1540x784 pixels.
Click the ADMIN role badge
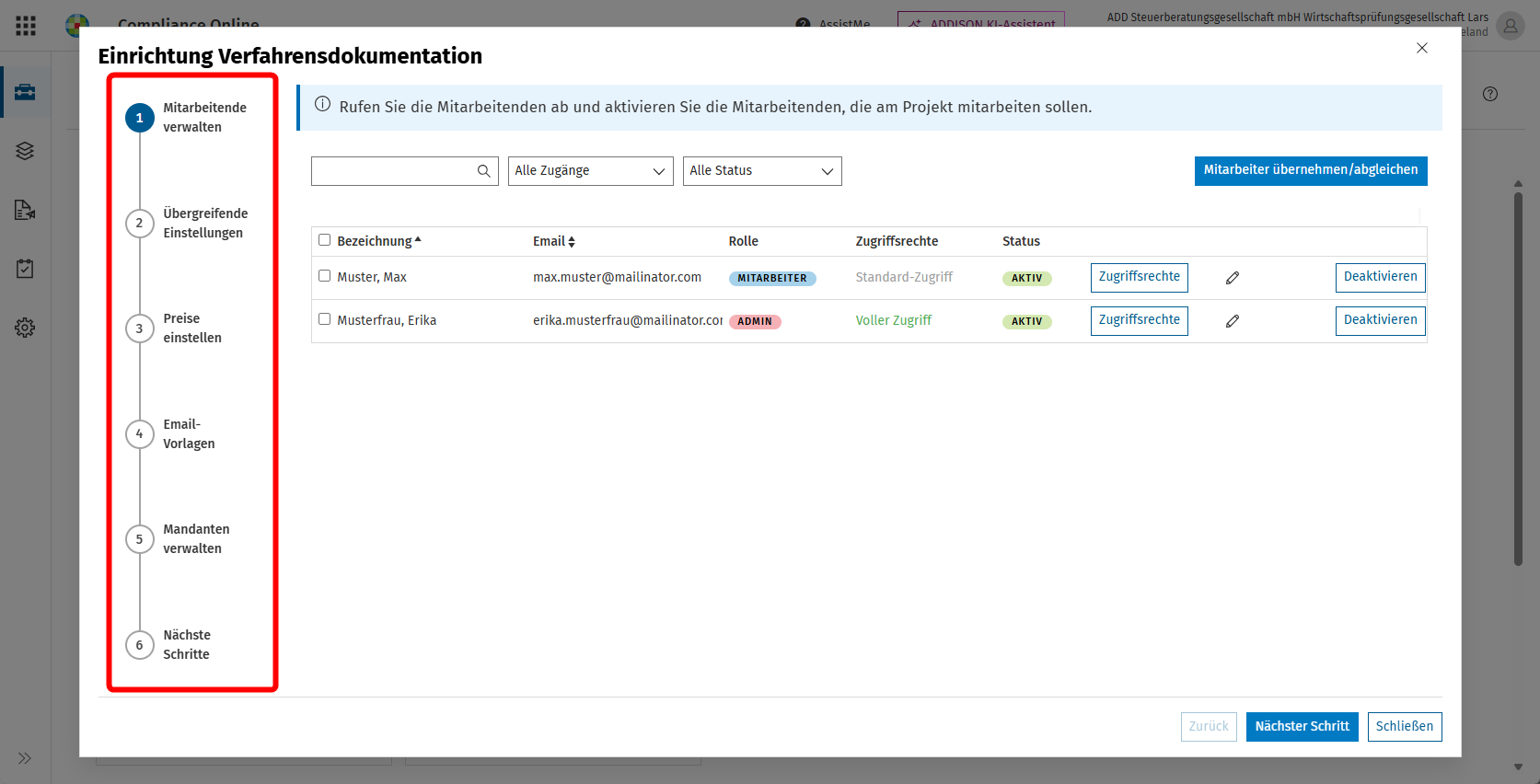point(755,322)
